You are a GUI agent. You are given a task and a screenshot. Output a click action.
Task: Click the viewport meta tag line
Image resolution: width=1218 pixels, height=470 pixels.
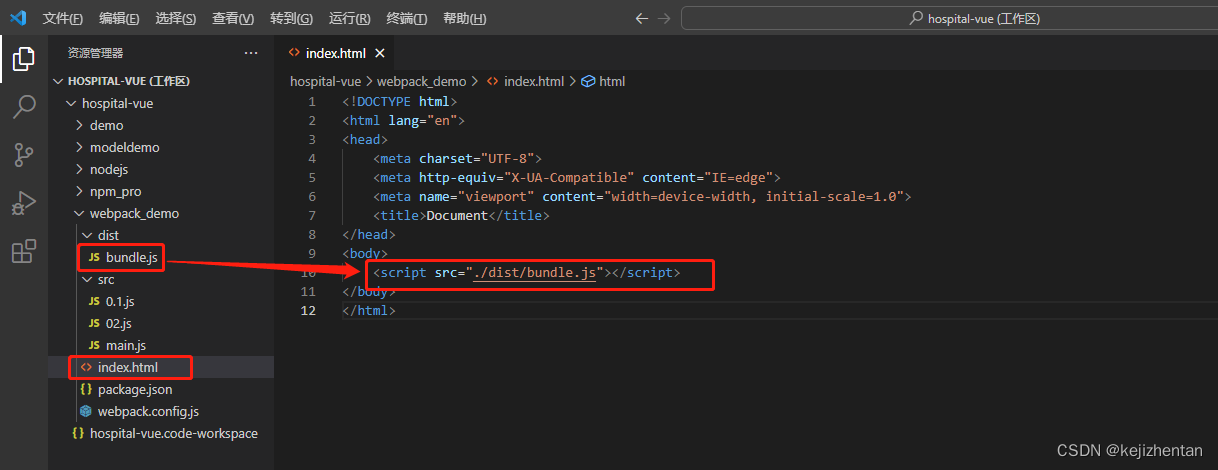(642, 196)
